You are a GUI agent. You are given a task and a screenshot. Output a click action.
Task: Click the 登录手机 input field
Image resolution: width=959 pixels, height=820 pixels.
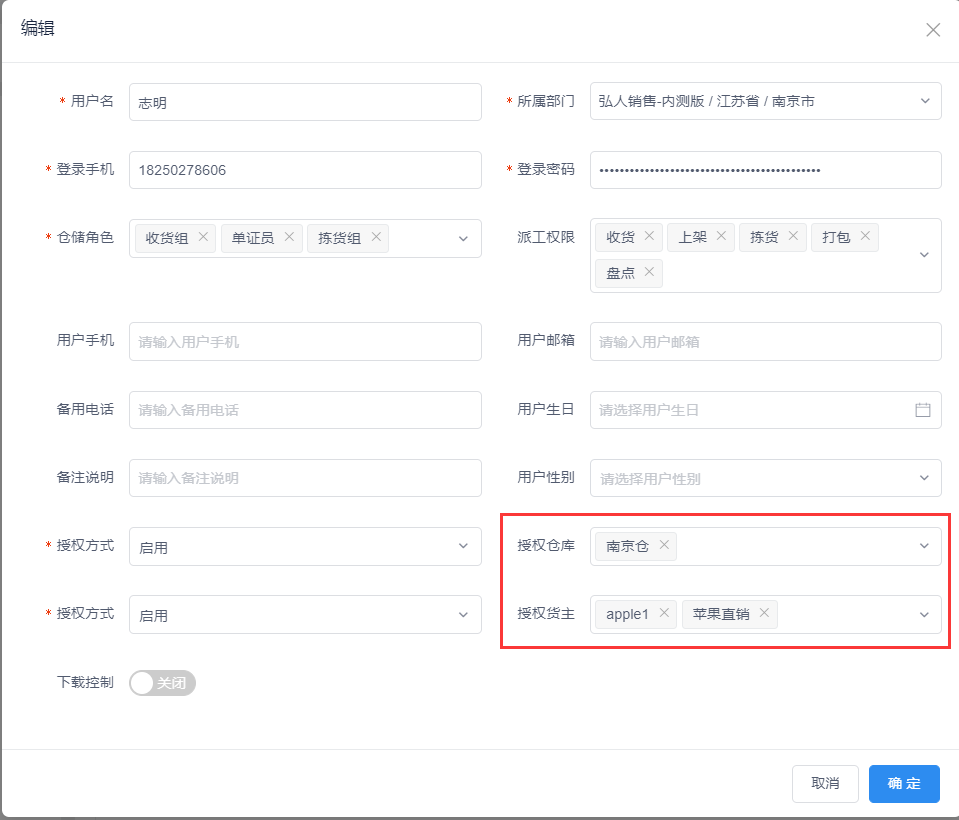tap(305, 170)
